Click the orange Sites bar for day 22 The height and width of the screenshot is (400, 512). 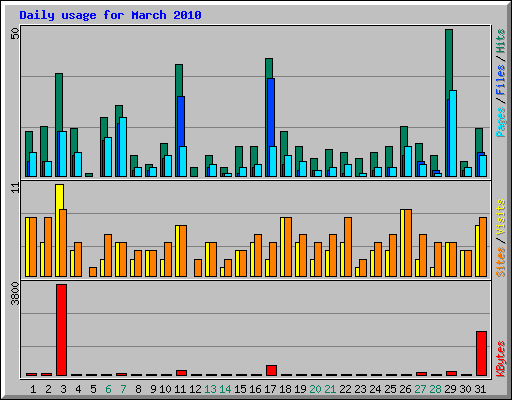[x=348, y=247]
